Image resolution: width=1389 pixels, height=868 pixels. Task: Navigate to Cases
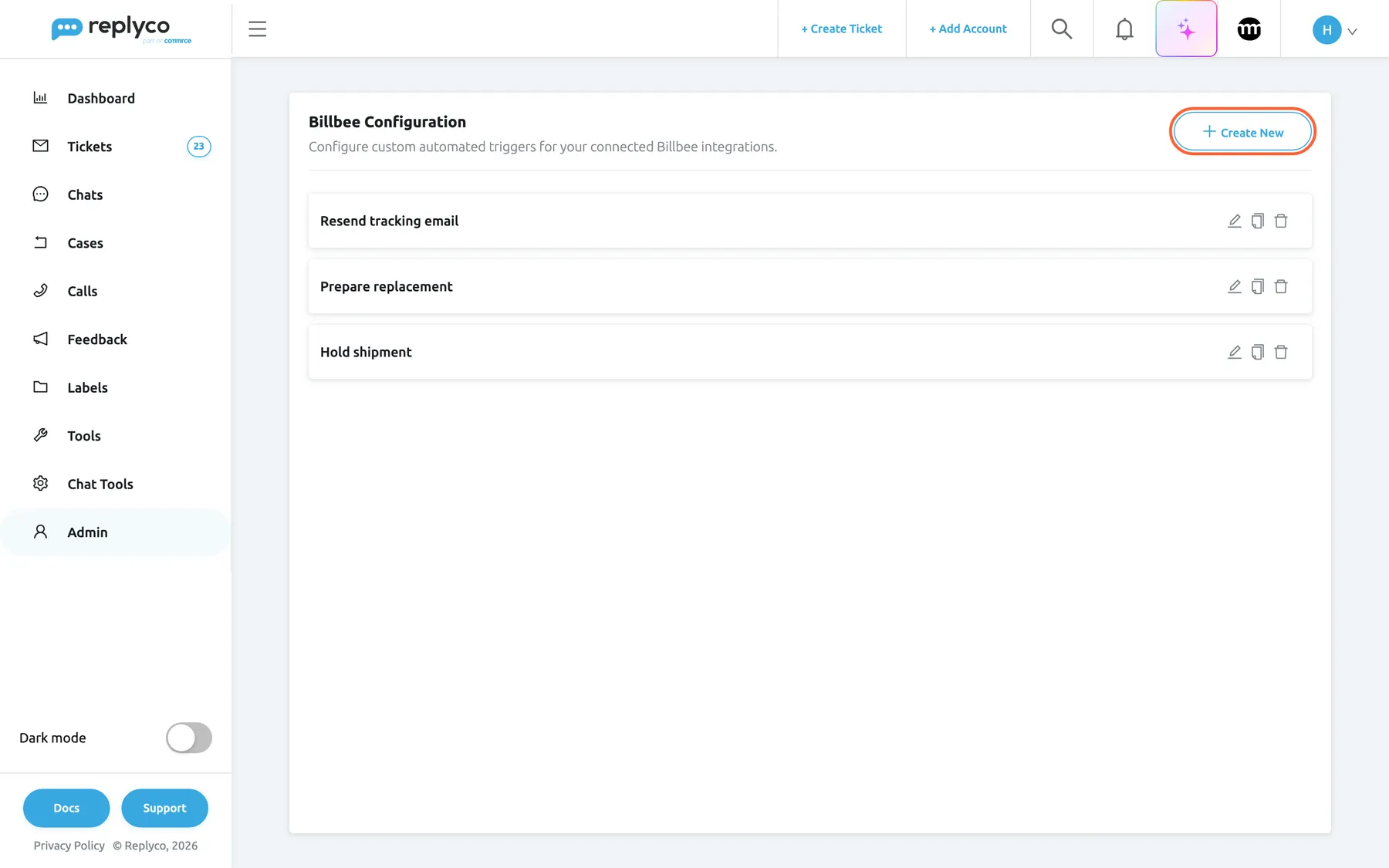(x=116, y=243)
